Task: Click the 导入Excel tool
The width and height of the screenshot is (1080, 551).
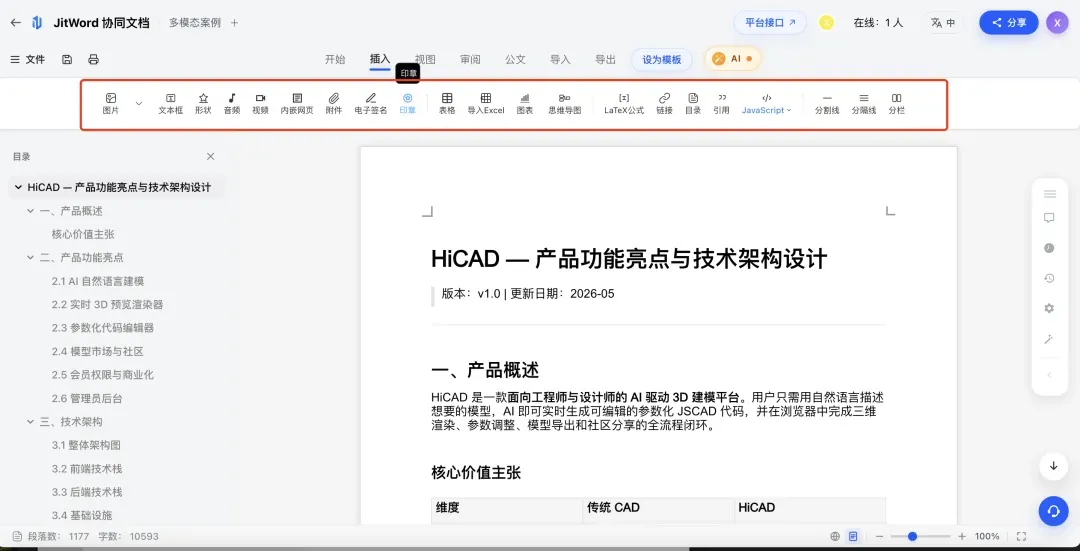Action: click(486, 103)
